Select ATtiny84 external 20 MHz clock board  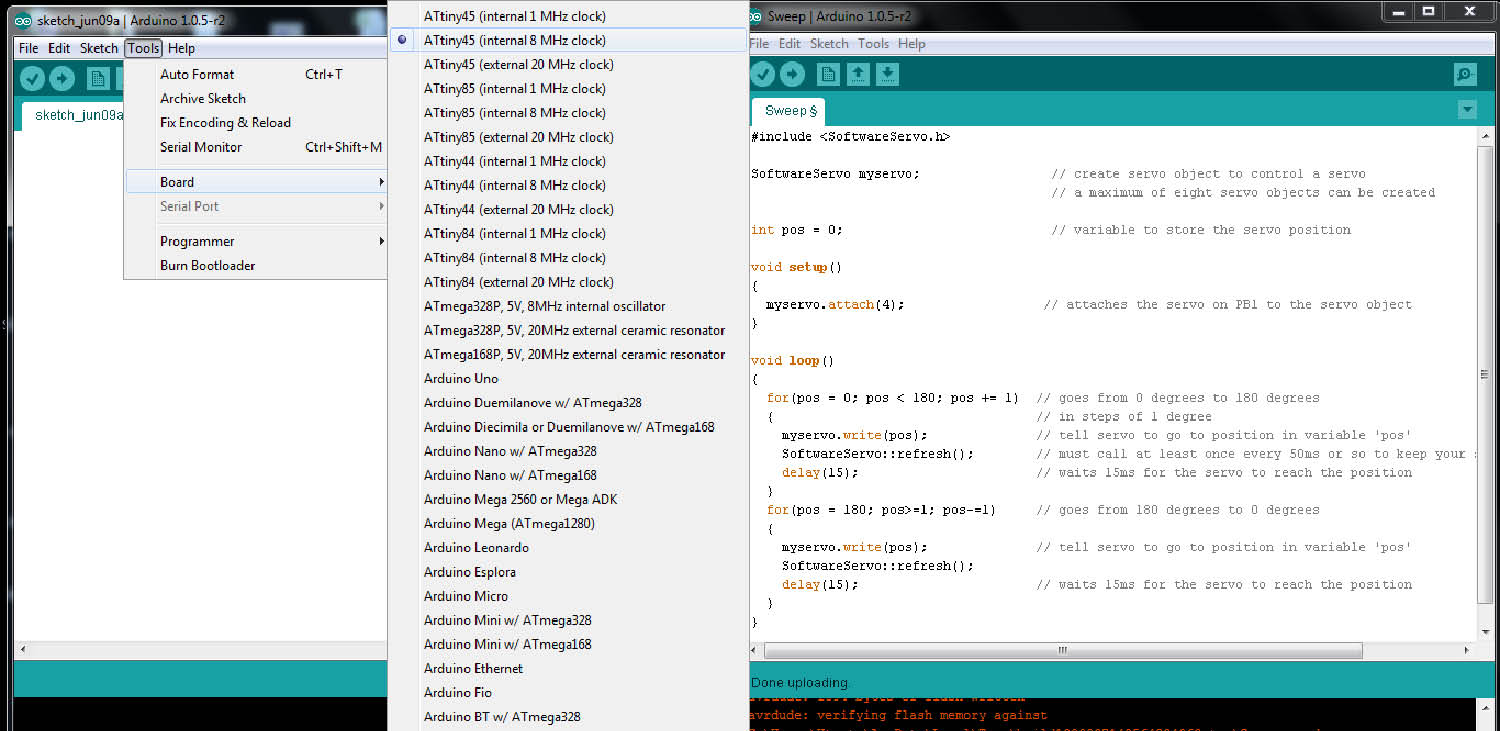[568, 282]
